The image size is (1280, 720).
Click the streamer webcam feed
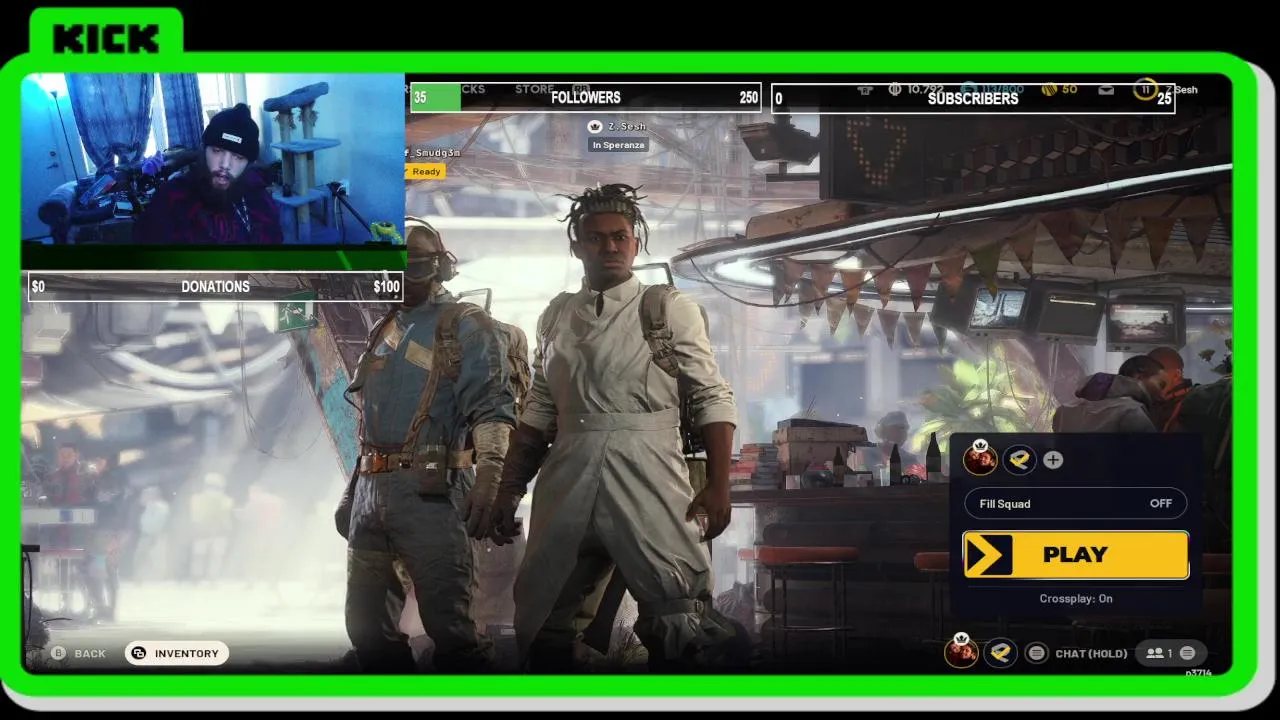pyautogui.click(x=213, y=158)
